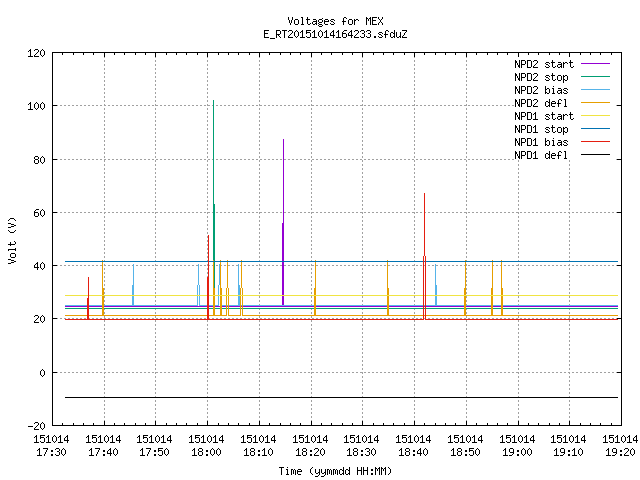The image size is (640, 480).
Task: Click the light blue spike between 17:40 and 17:50
Action: (133, 286)
